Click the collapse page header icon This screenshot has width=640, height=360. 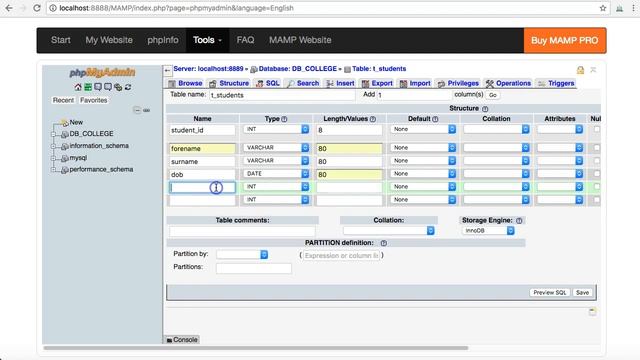click(x=593, y=70)
